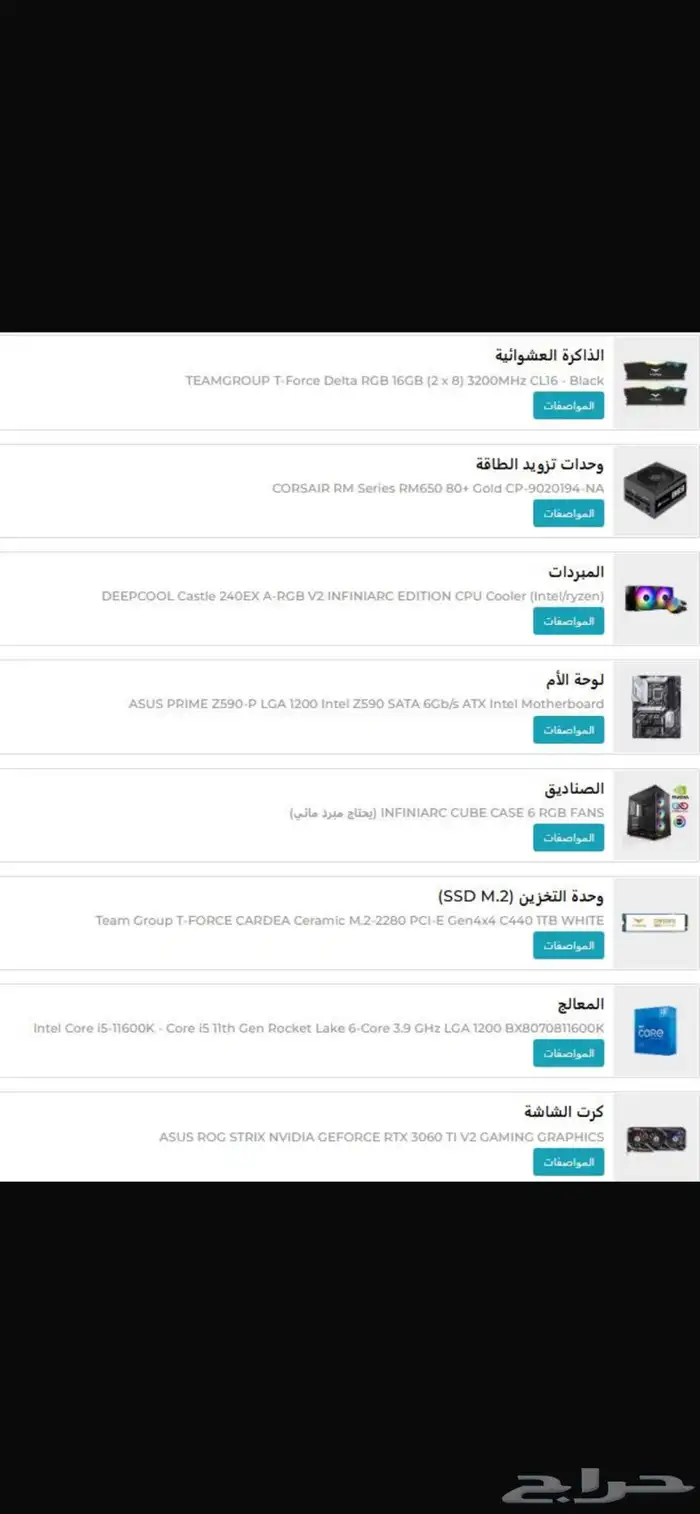
Task: Open the TEAMGROUP T-Force RAM product image
Action: [655, 384]
